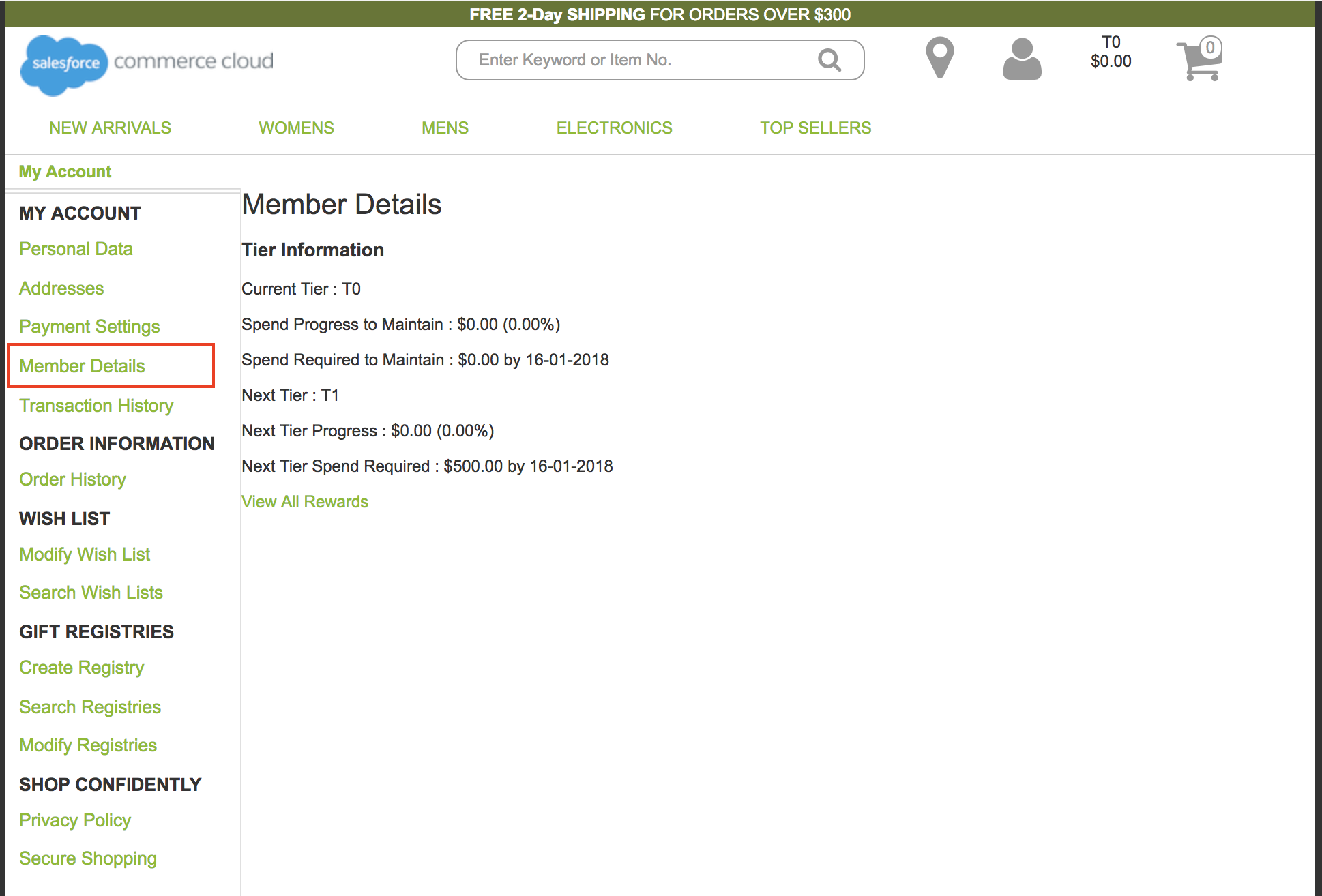
Task: Open the Womens menu
Action: point(296,128)
